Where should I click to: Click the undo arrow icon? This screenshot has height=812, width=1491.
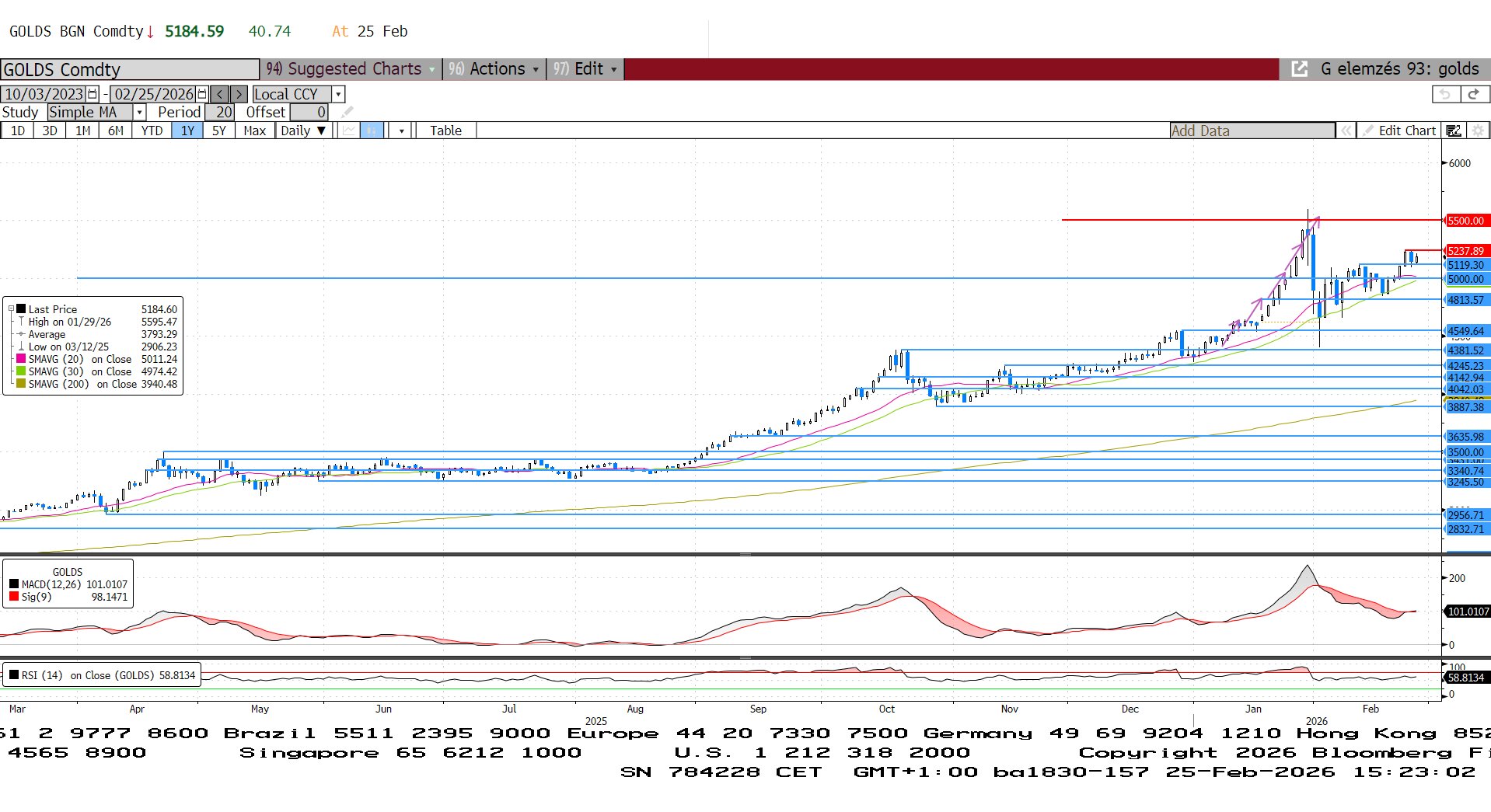pyautogui.click(x=1445, y=94)
